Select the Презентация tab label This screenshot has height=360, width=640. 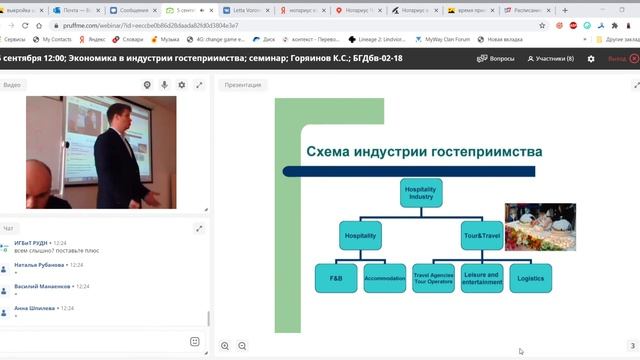[242, 85]
